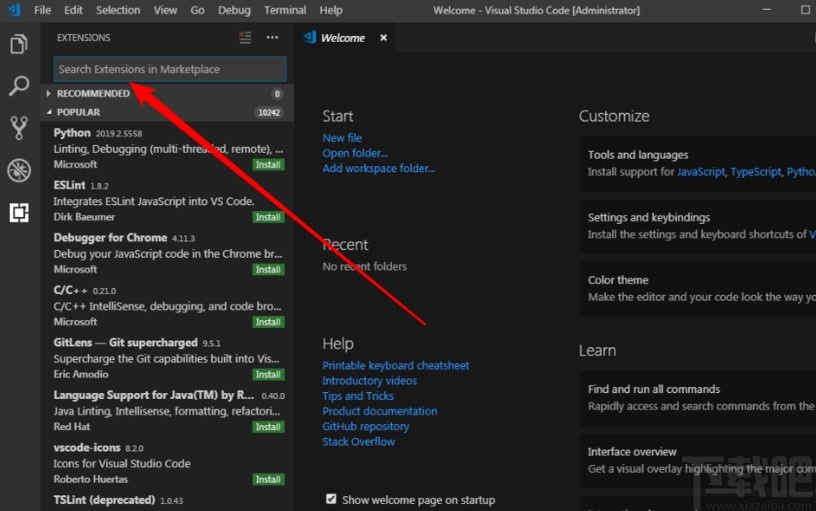Select Language Support for Java(TM) entry
The image size is (816, 511).
point(168,411)
